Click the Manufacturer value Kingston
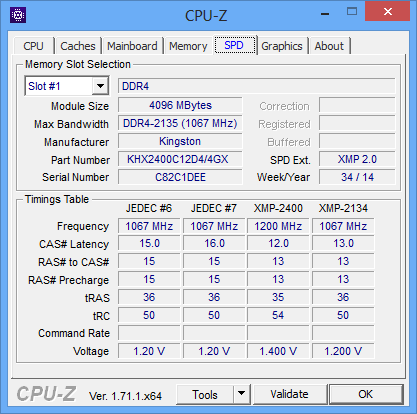Image resolution: width=417 pixels, height=414 pixels. [180, 141]
